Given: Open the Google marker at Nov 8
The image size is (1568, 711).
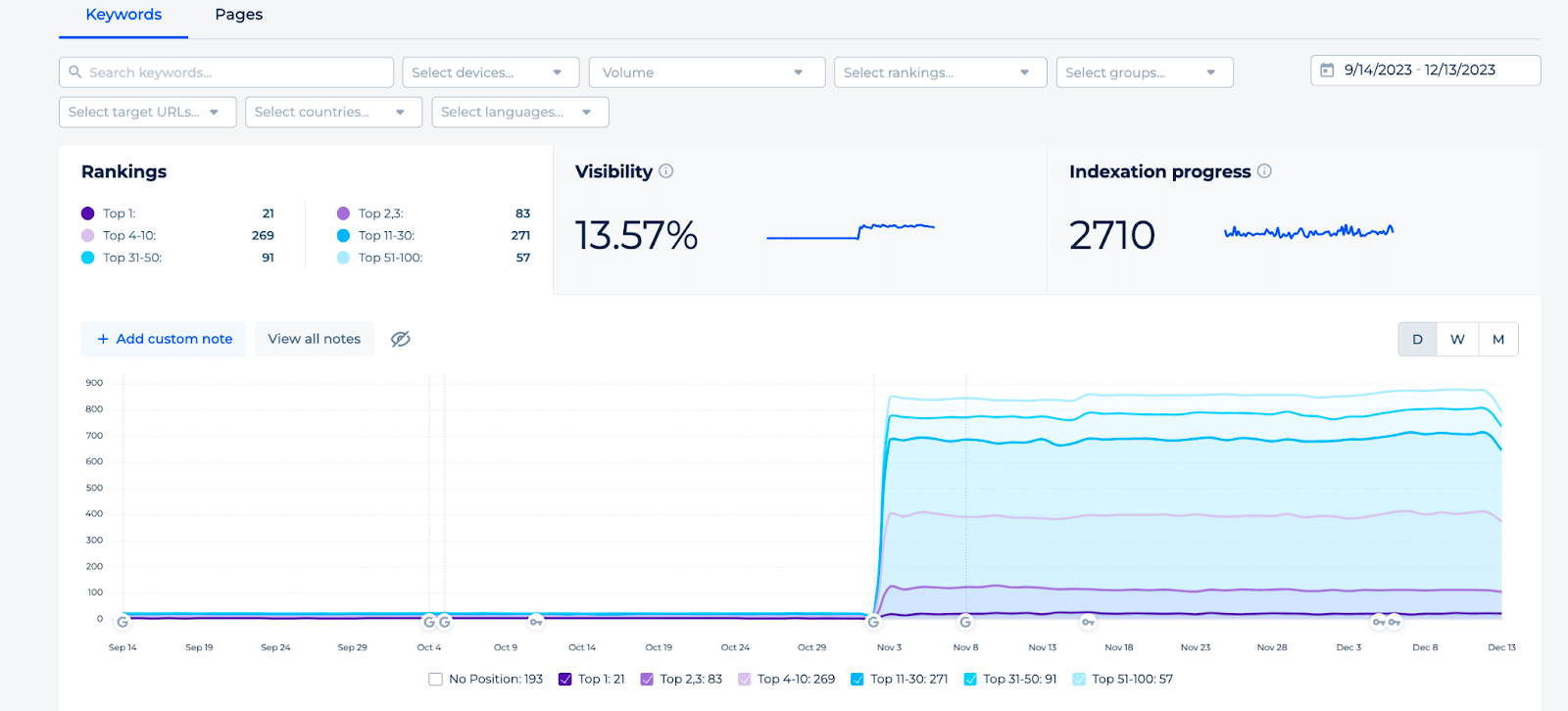Looking at the screenshot, I should click(x=965, y=622).
